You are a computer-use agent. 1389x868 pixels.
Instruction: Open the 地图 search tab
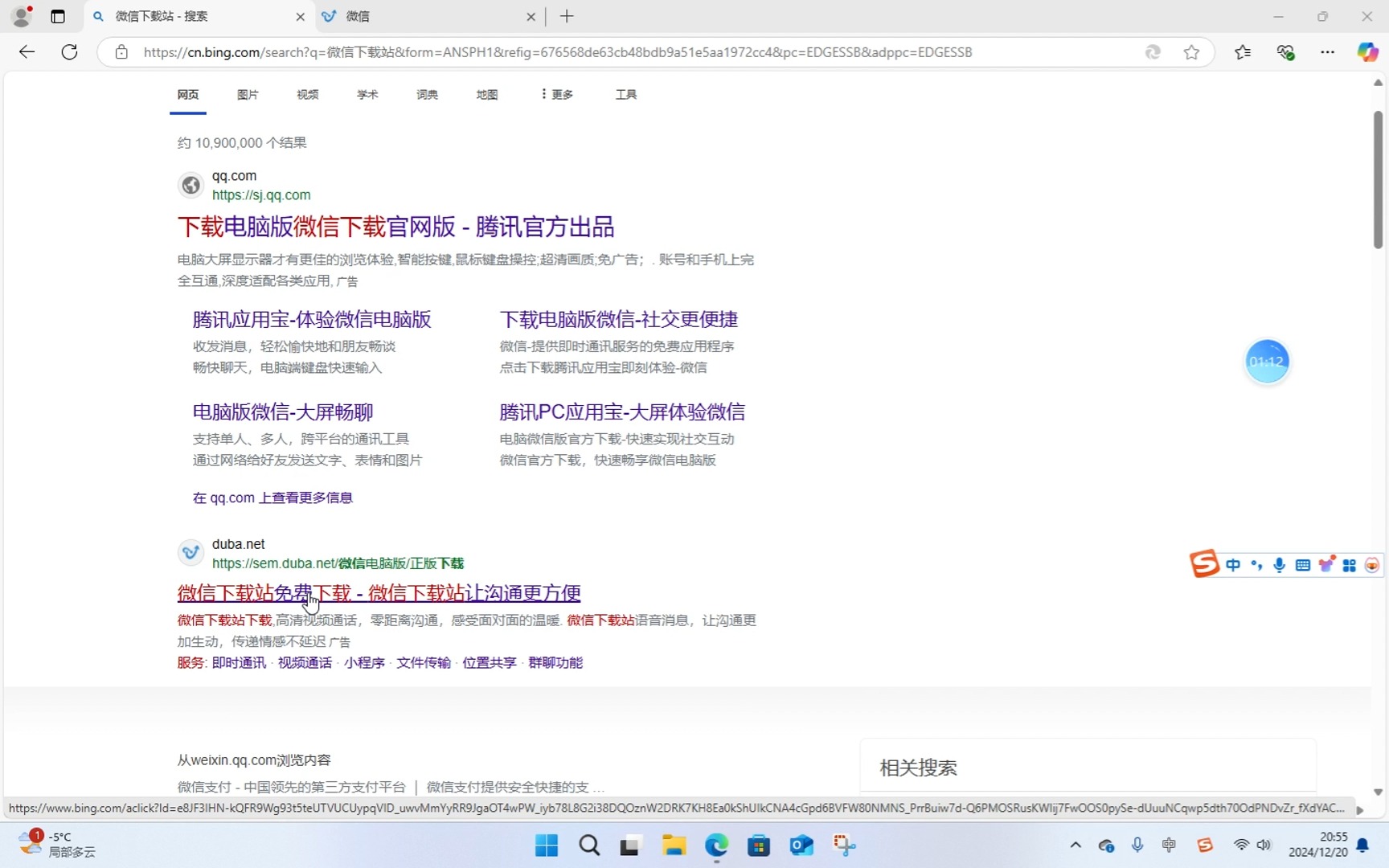486,95
